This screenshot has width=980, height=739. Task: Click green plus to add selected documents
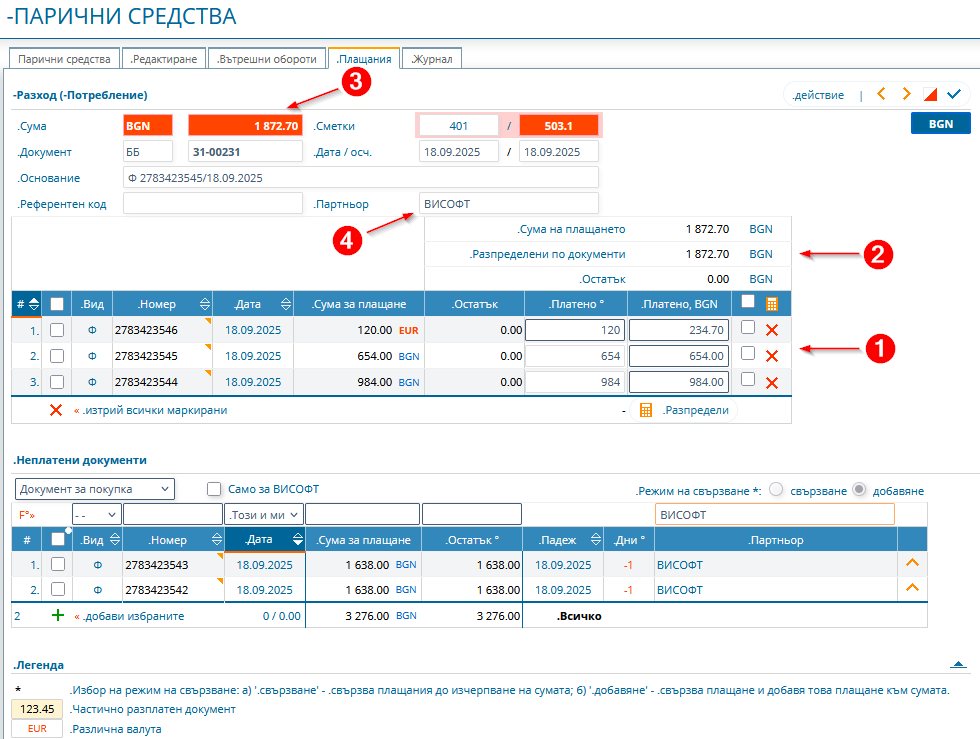click(58, 616)
